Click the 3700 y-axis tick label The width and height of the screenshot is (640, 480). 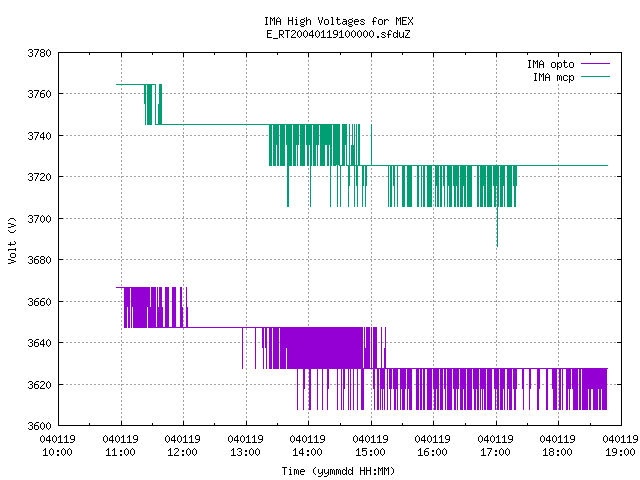(x=40, y=219)
